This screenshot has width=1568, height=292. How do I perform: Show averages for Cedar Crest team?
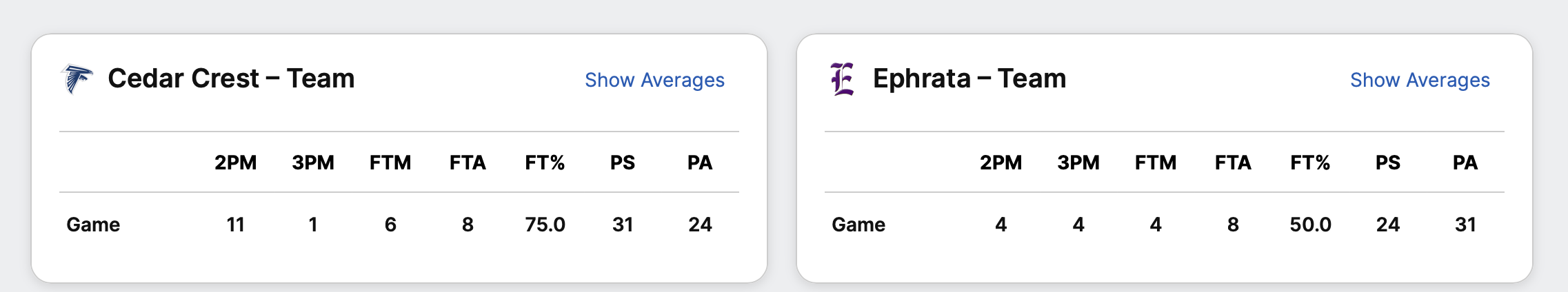pyautogui.click(x=654, y=80)
